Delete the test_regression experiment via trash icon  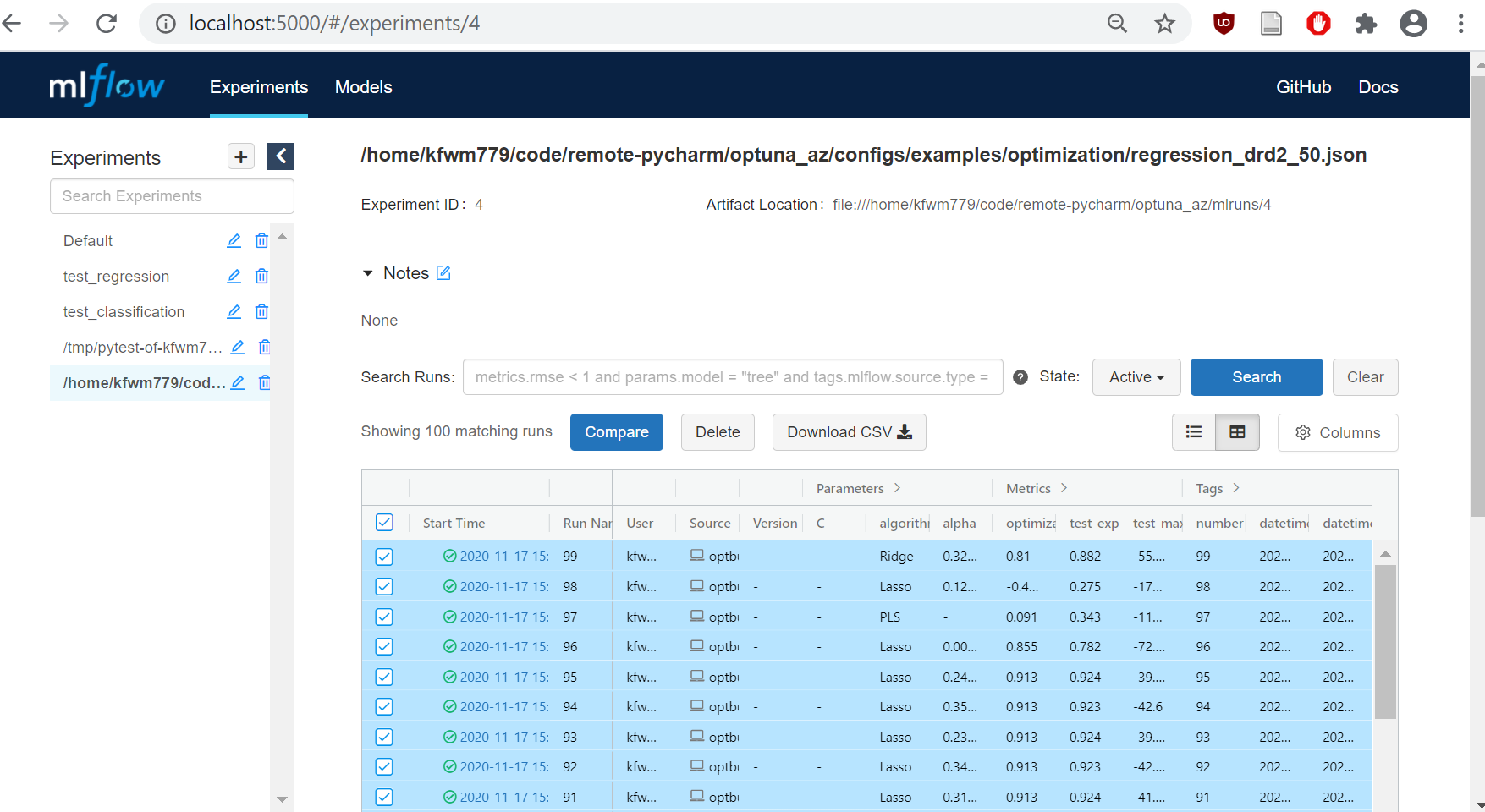click(261, 277)
